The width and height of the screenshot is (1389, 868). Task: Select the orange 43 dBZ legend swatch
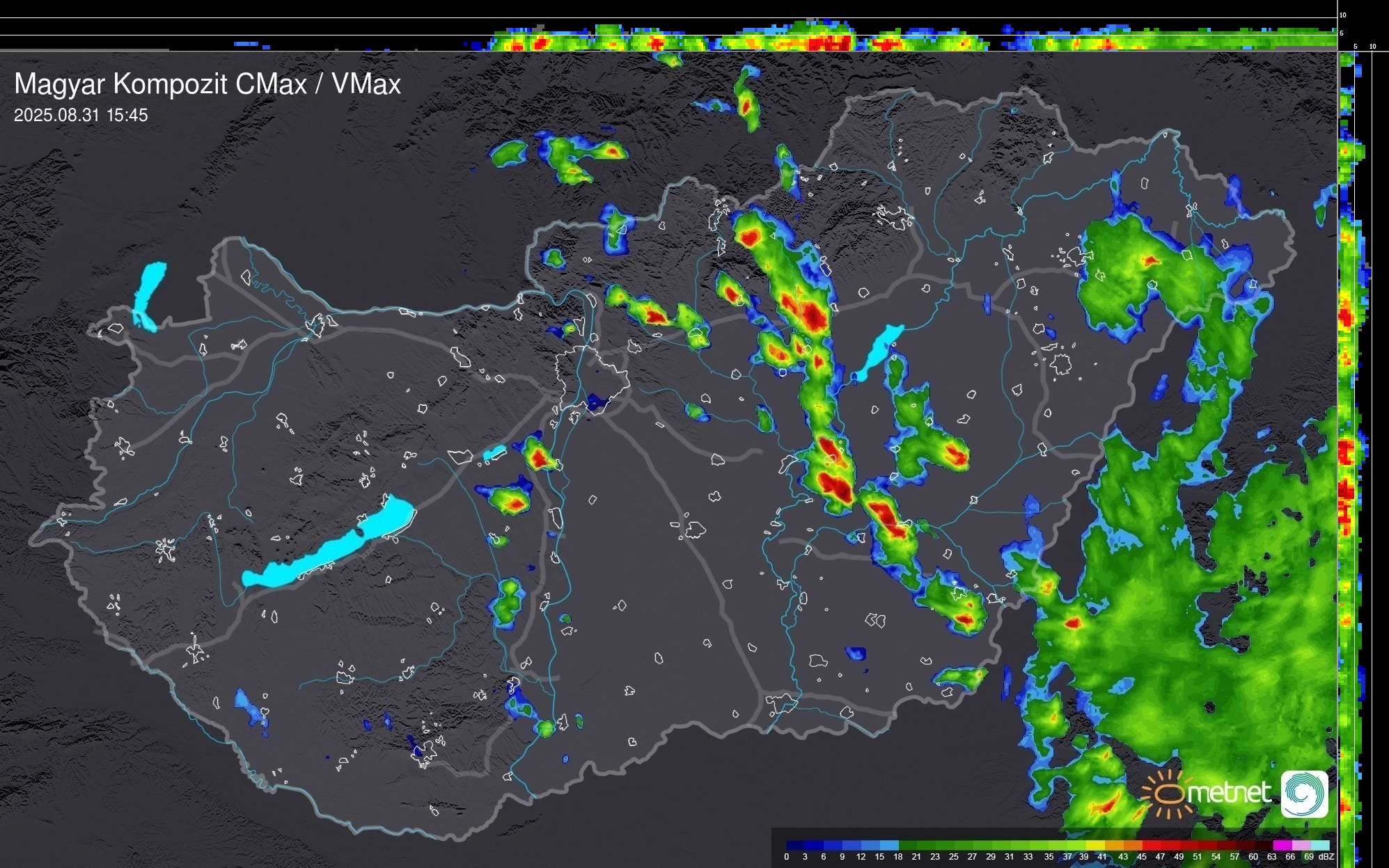(x=1133, y=845)
